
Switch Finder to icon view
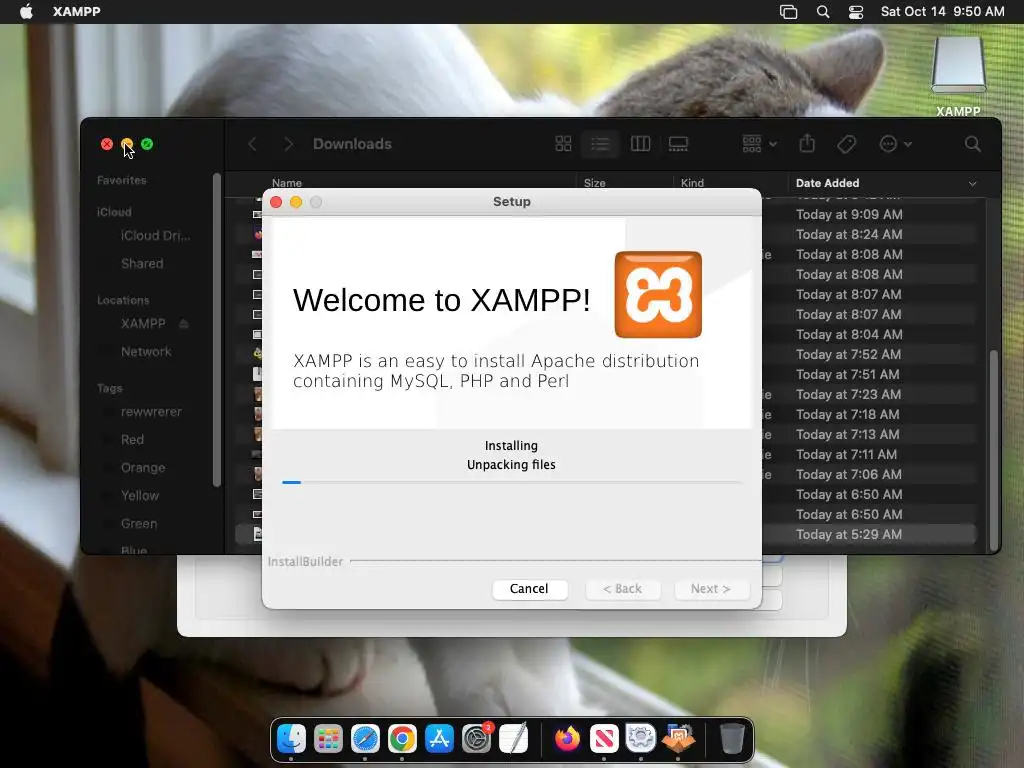point(563,144)
